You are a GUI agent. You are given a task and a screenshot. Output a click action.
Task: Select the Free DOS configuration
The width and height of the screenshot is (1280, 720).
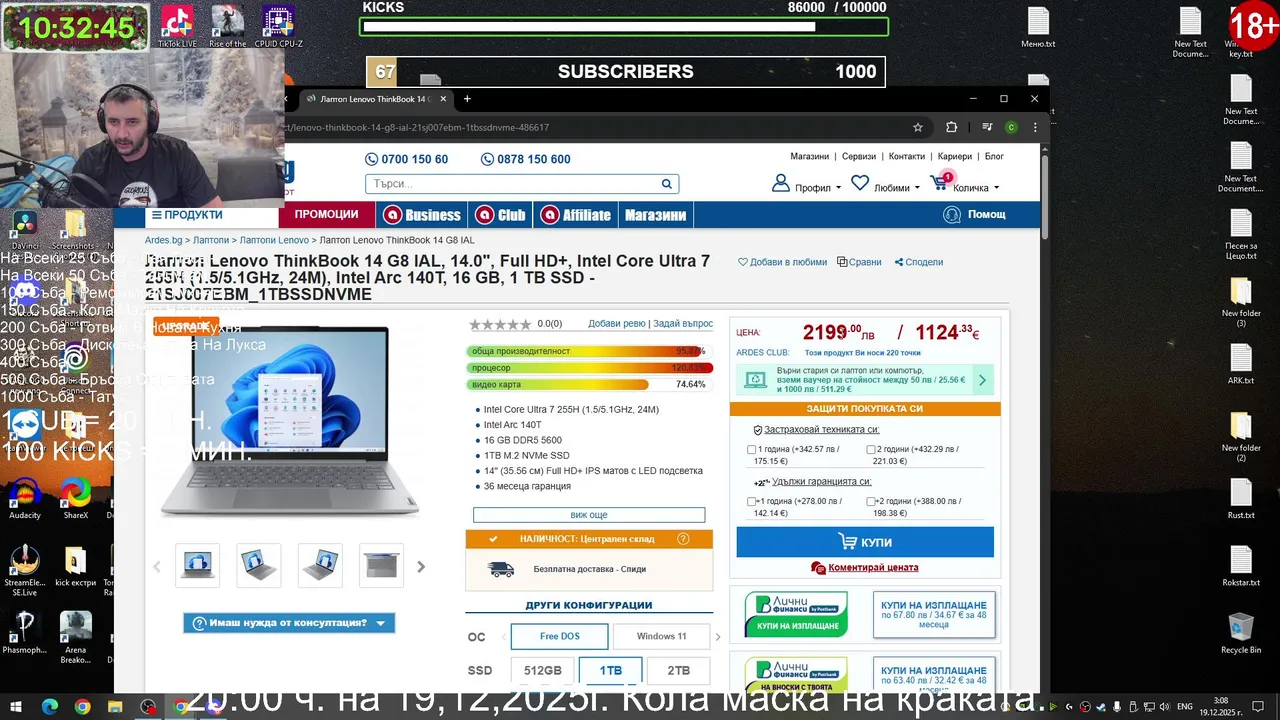coord(559,636)
